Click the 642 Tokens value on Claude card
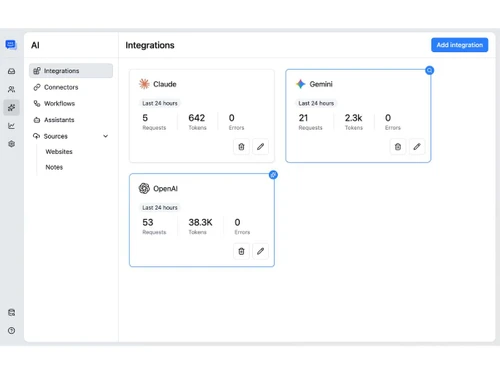The height and width of the screenshot is (375, 500). tap(197, 118)
